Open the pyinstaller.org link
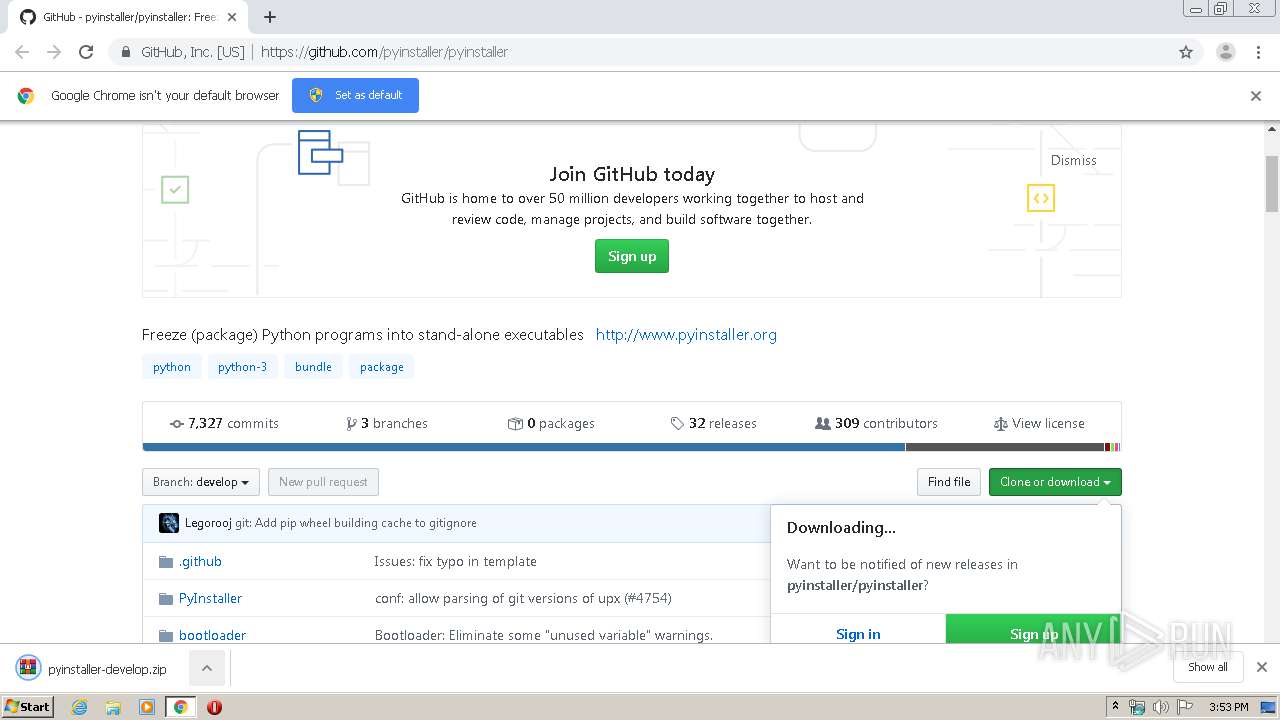 click(x=686, y=335)
